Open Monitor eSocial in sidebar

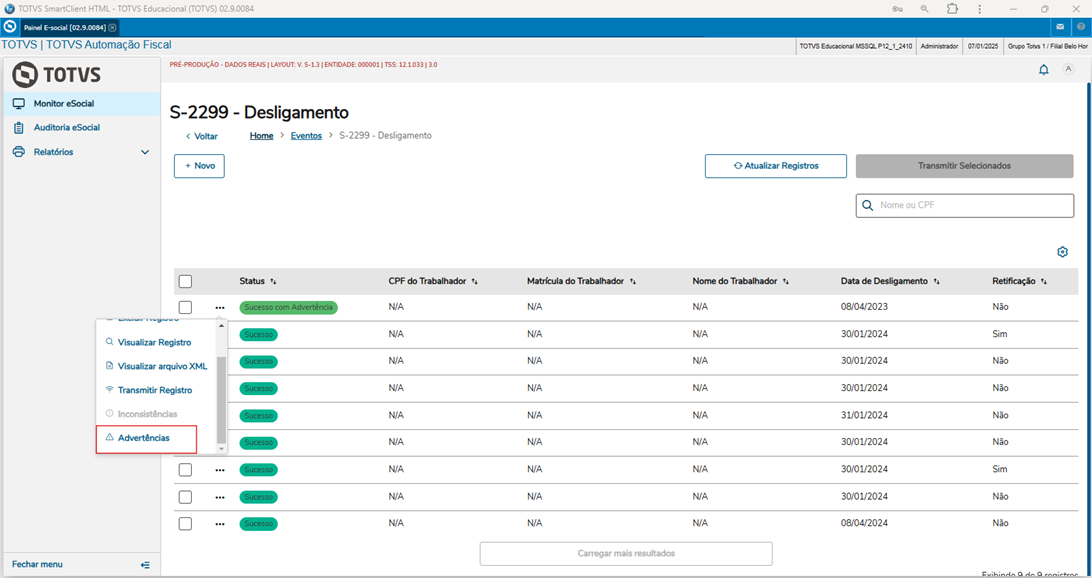click(x=82, y=104)
